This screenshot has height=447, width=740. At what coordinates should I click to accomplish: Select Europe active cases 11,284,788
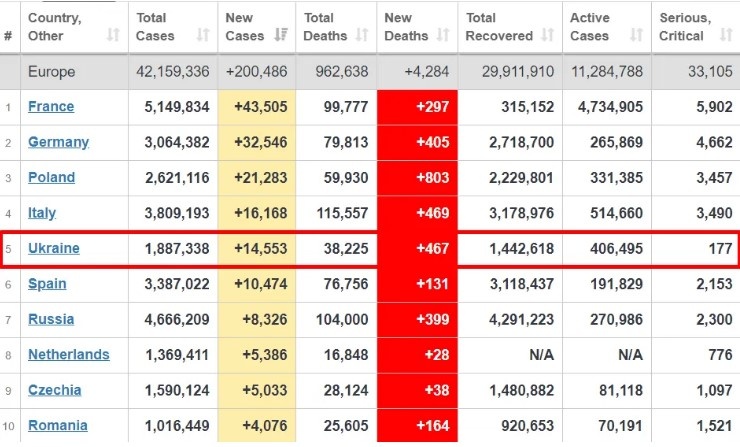coord(607,72)
